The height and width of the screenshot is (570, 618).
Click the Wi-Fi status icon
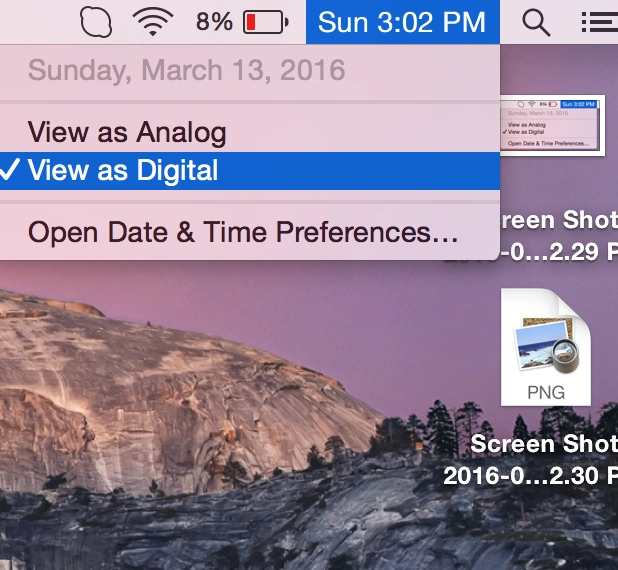[x=152, y=22]
